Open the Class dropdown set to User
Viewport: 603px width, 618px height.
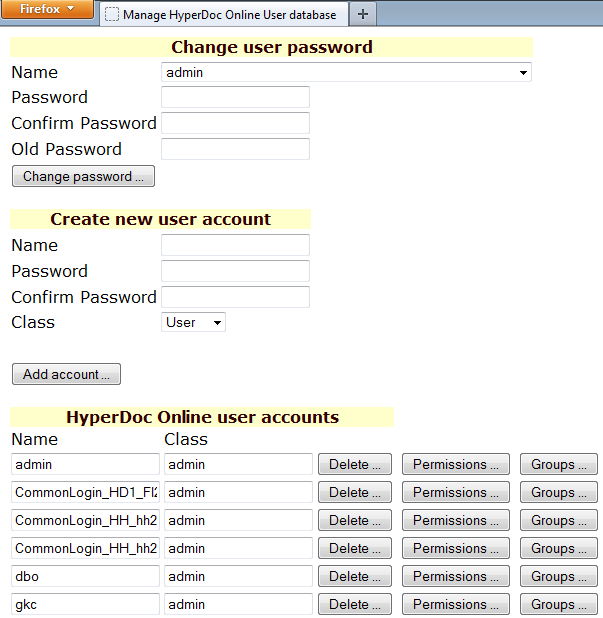click(x=194, y=322)
